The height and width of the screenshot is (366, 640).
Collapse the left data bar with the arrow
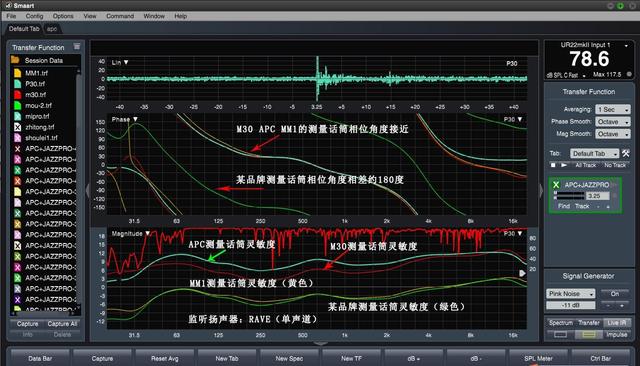pos(87,190)
